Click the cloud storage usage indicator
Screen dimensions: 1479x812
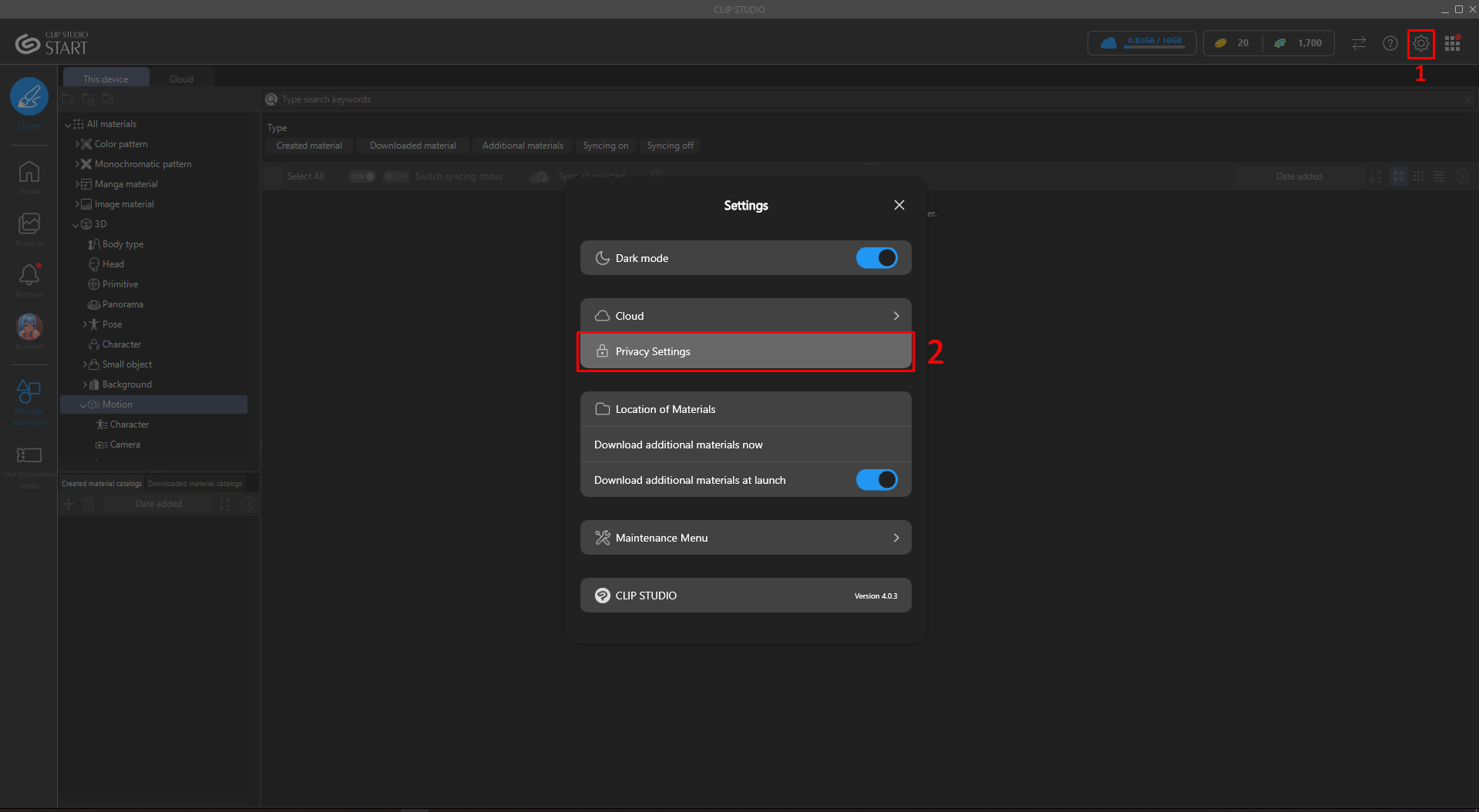click(1141, 43)
